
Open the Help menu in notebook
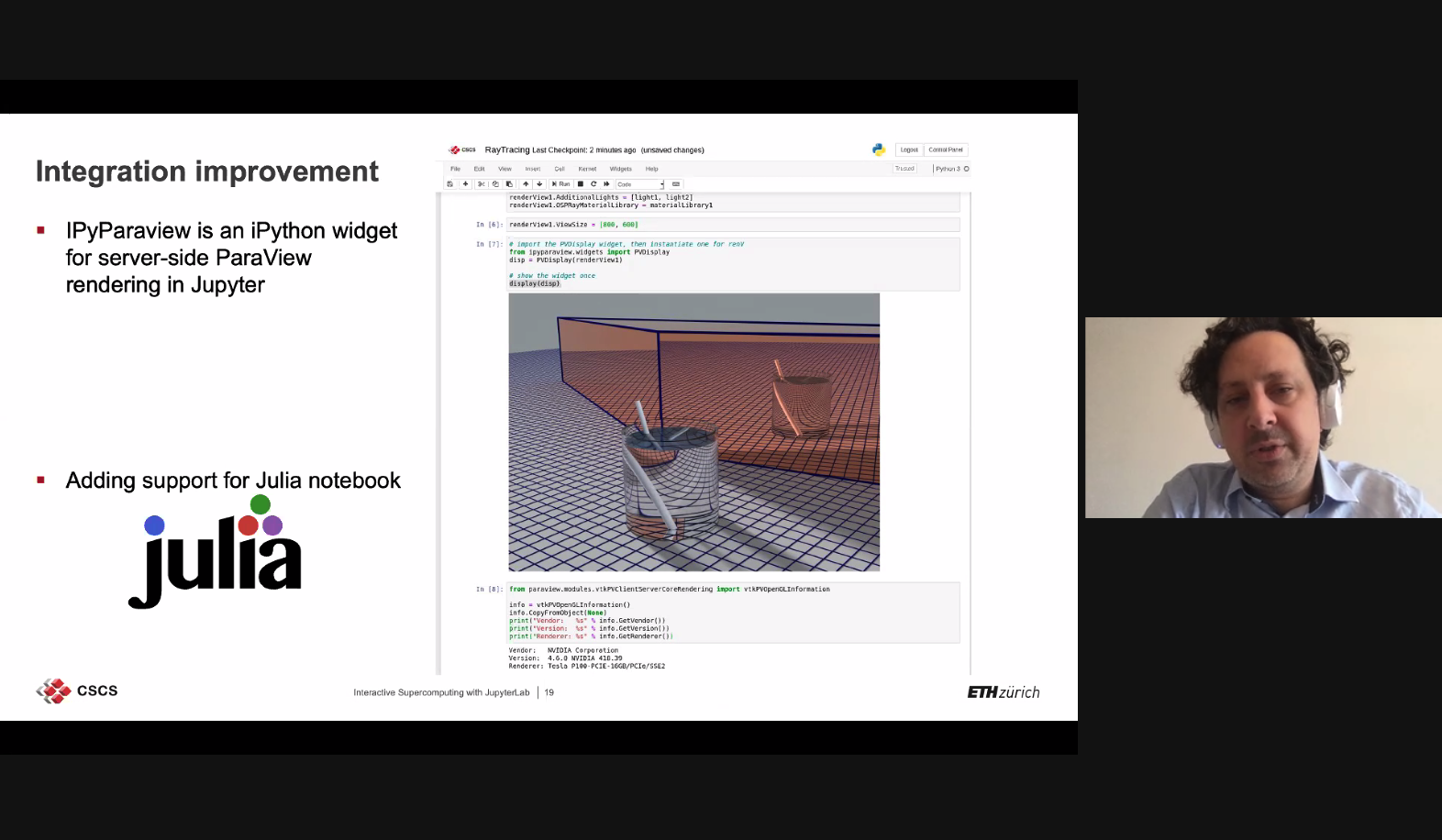pos(652,169)
